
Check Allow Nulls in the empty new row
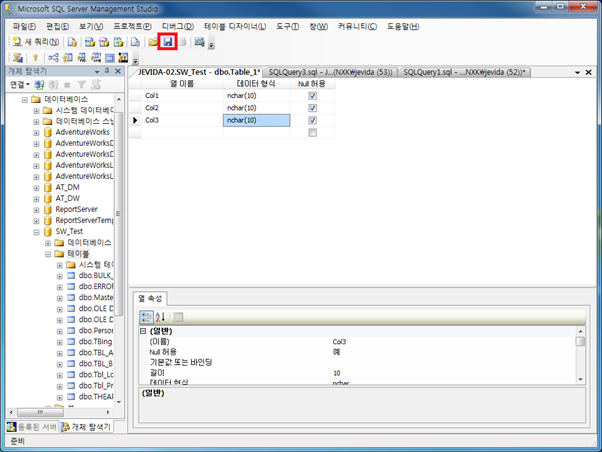point(313,132)
